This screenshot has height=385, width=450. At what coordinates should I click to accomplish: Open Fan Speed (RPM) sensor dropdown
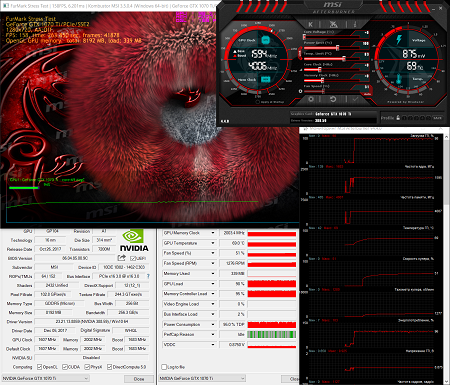click(213, 263)
